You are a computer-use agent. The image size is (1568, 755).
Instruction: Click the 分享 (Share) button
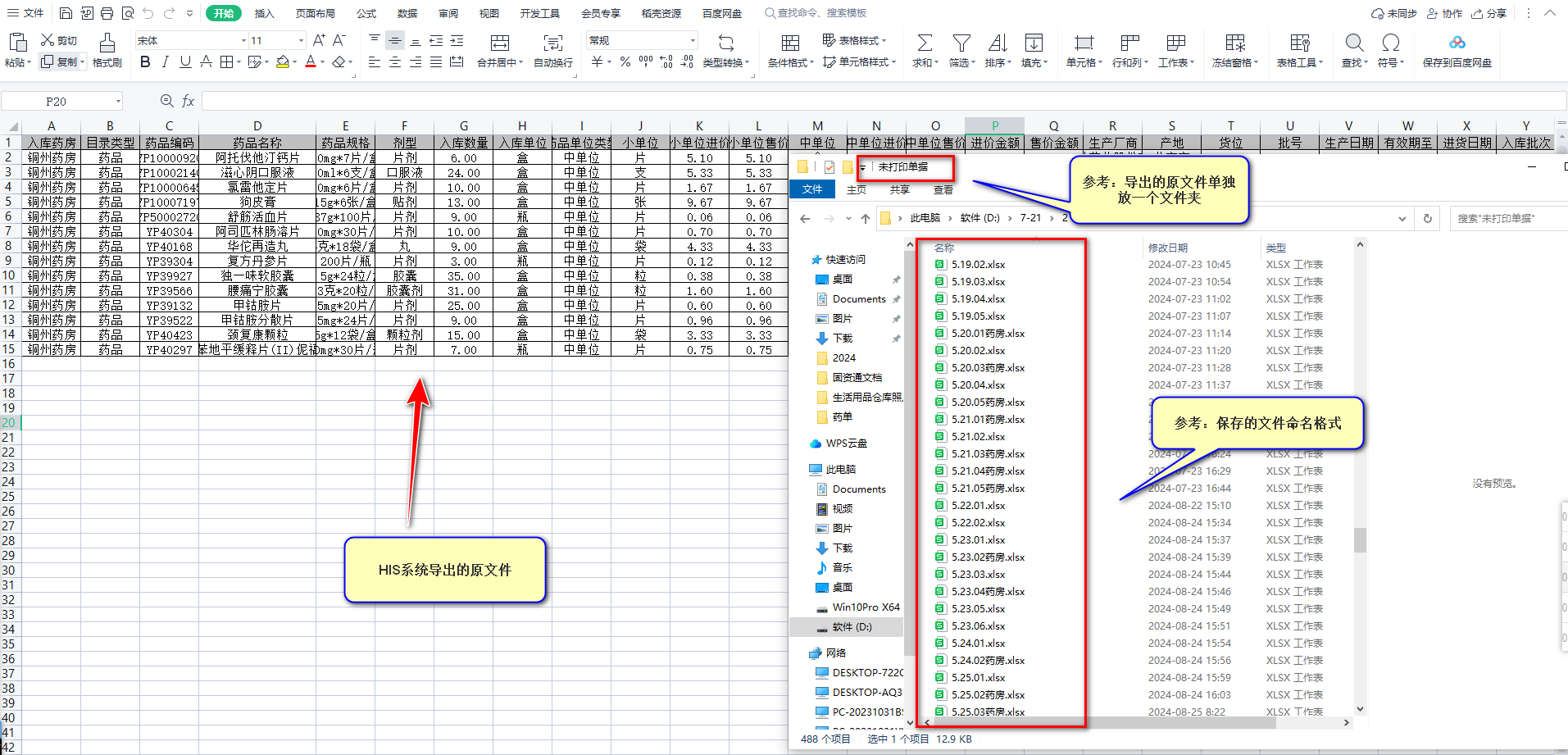(1489, 13)
